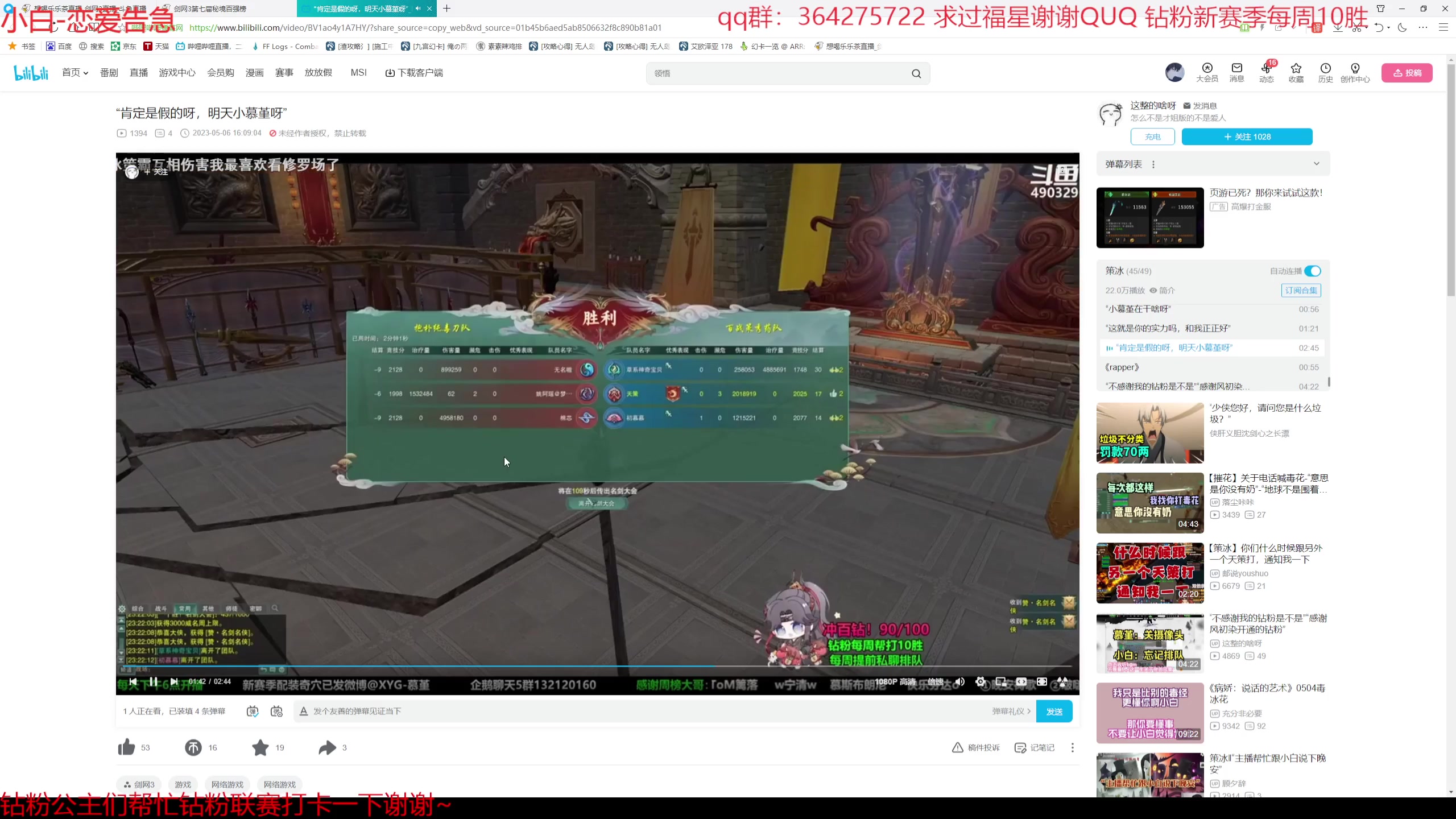1456x819 pixels.
Task: Focus the danmaku text input field
Action: point(648,711)
